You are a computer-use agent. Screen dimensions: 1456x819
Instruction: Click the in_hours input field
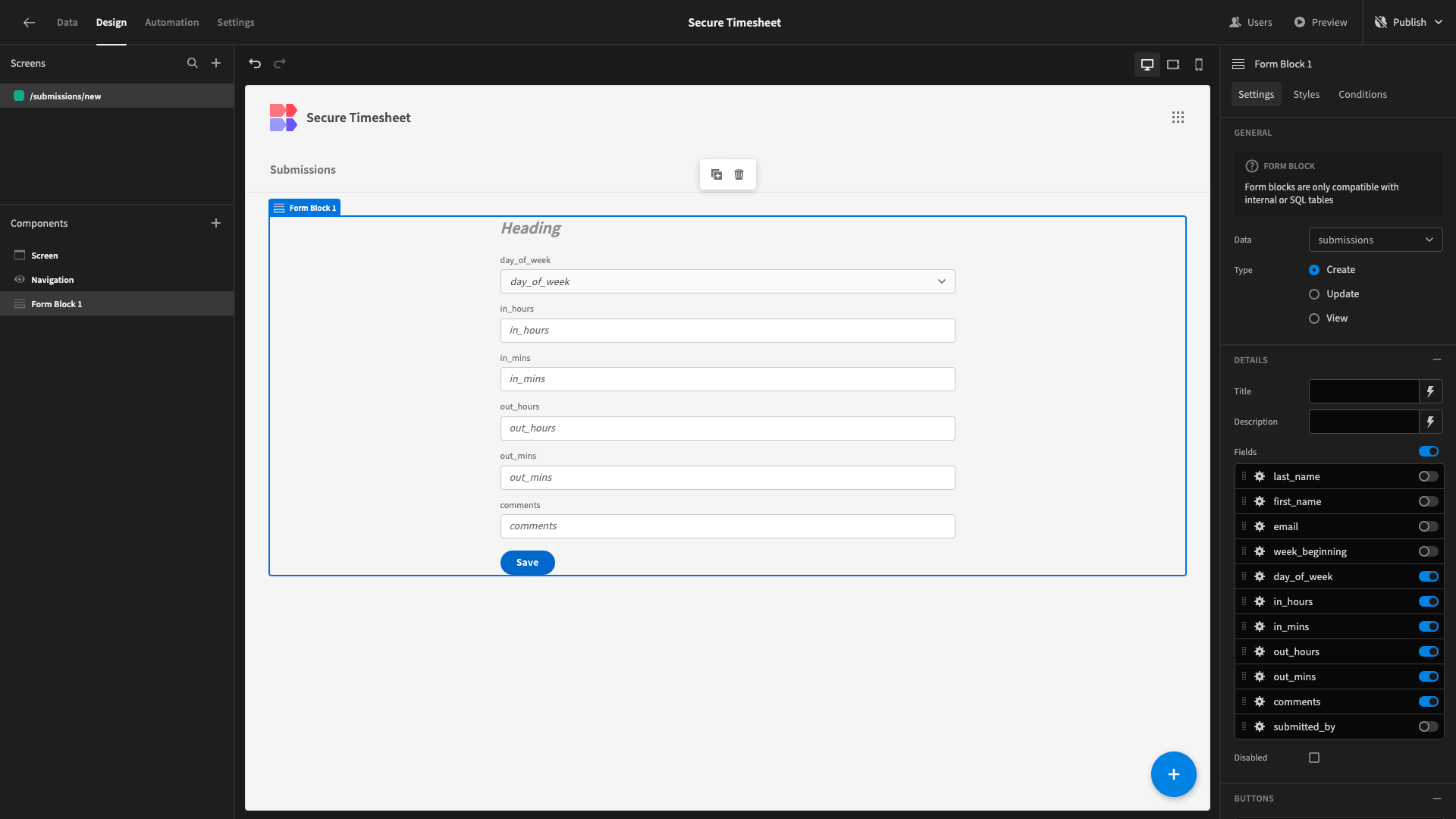[x=727, y=331]
